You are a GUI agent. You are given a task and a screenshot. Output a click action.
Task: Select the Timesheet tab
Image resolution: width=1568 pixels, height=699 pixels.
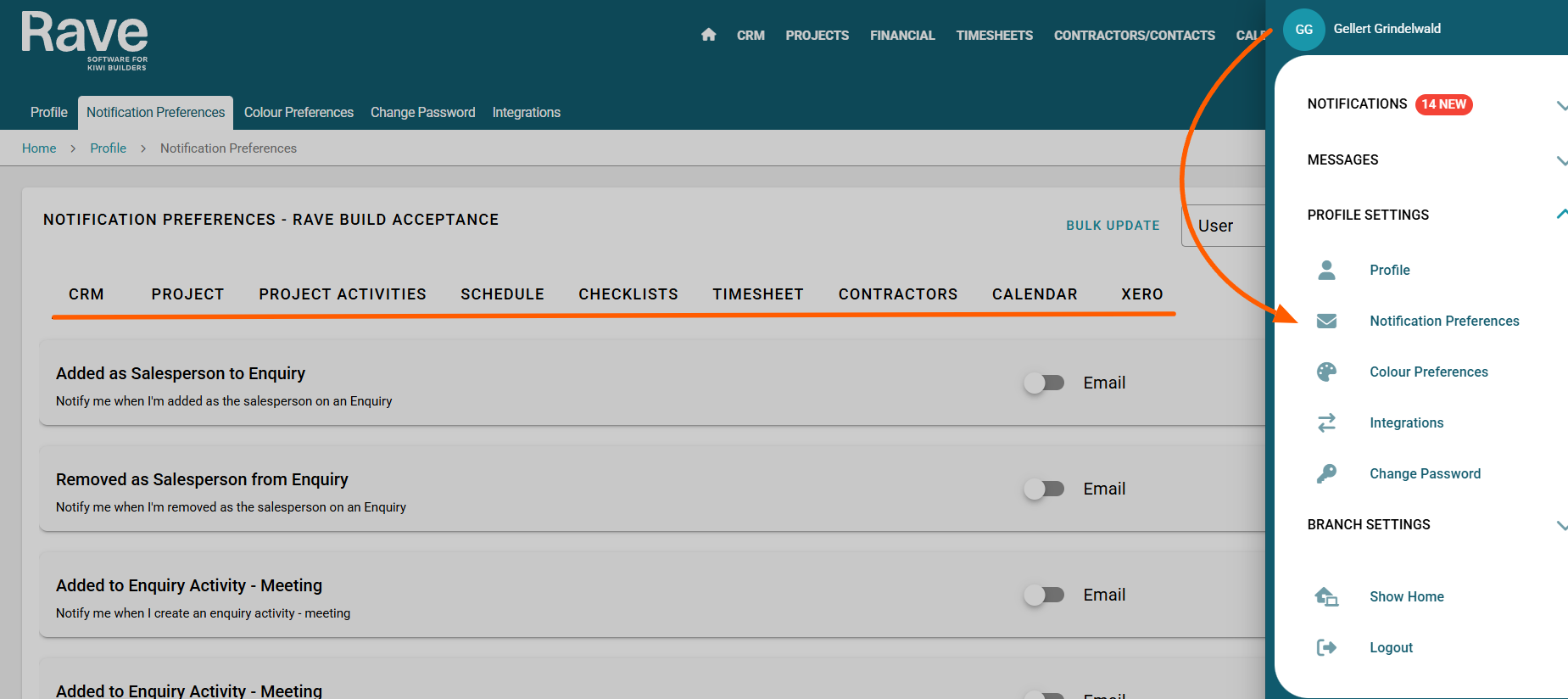click(758, 294)
